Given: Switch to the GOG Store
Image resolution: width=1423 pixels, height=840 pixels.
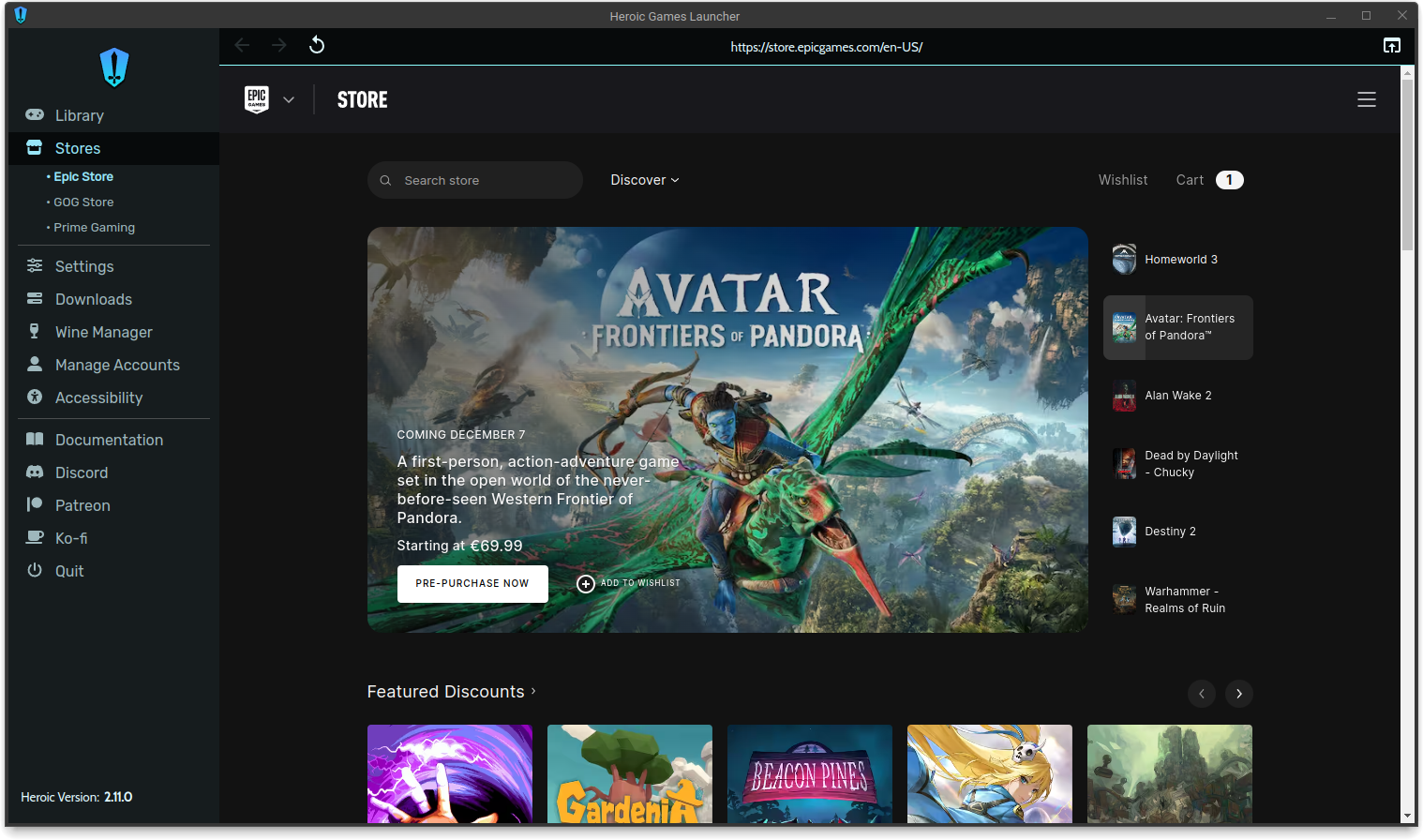Looking at the screenshot, I should (x=82, y=202).
